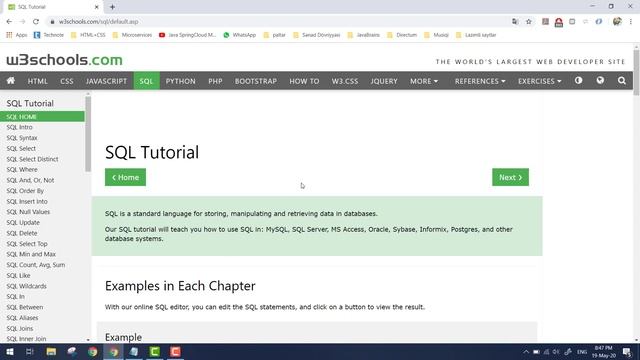Viewport: 640px width, 360px height.
Task: Open the HTML navbar item
Action: tap(38, 81)
